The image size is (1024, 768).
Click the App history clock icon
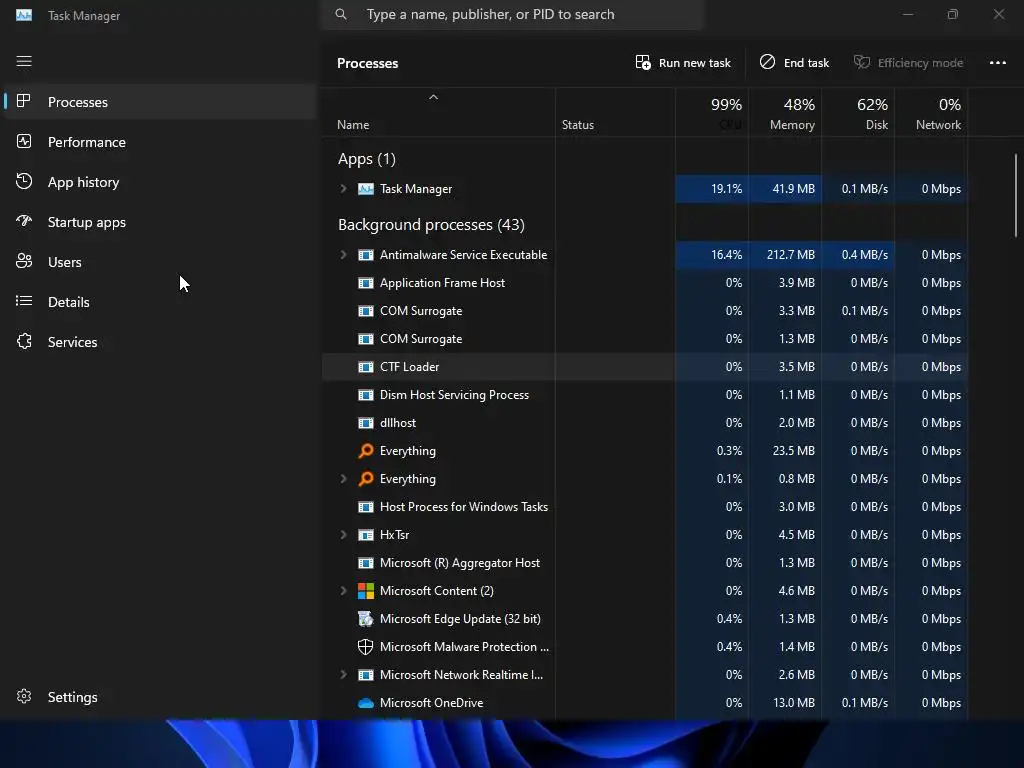tap(24, 182)
